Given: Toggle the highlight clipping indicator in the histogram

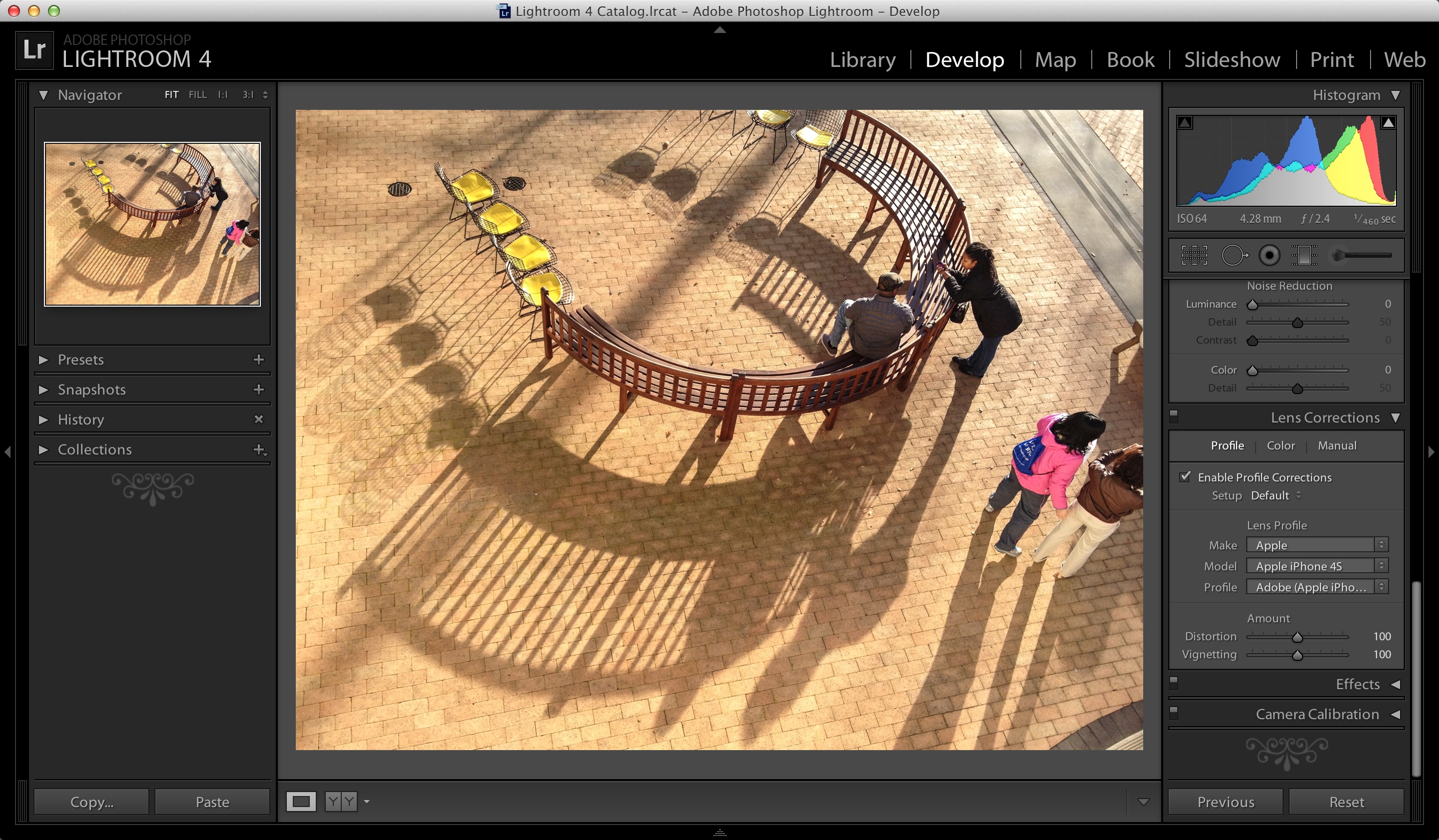Looking at the screenshot, I should 1388,123.
